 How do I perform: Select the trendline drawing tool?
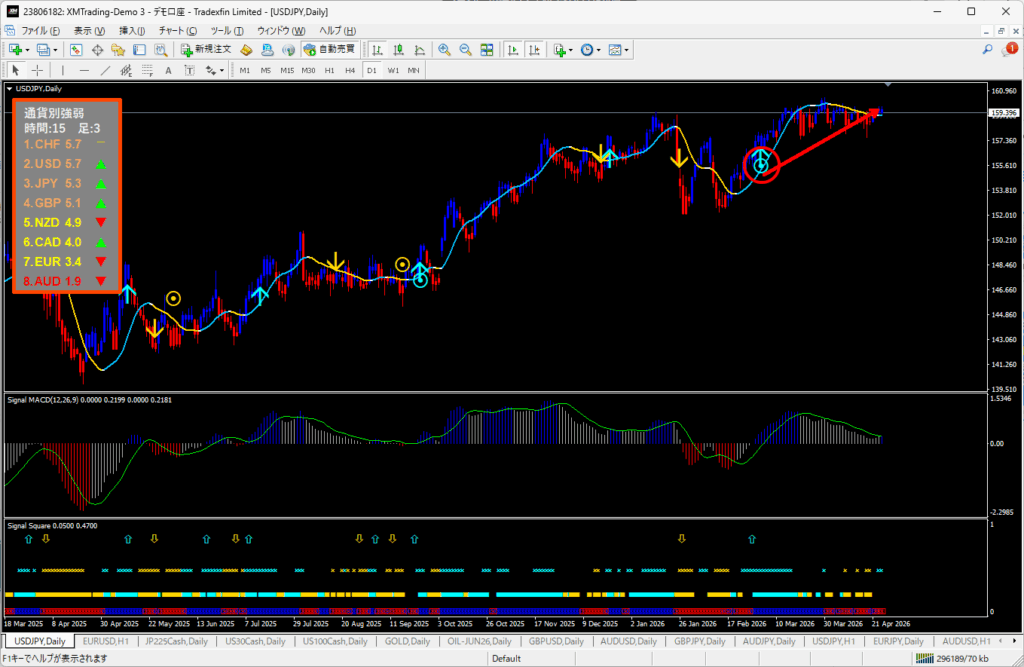click(106, 70)
